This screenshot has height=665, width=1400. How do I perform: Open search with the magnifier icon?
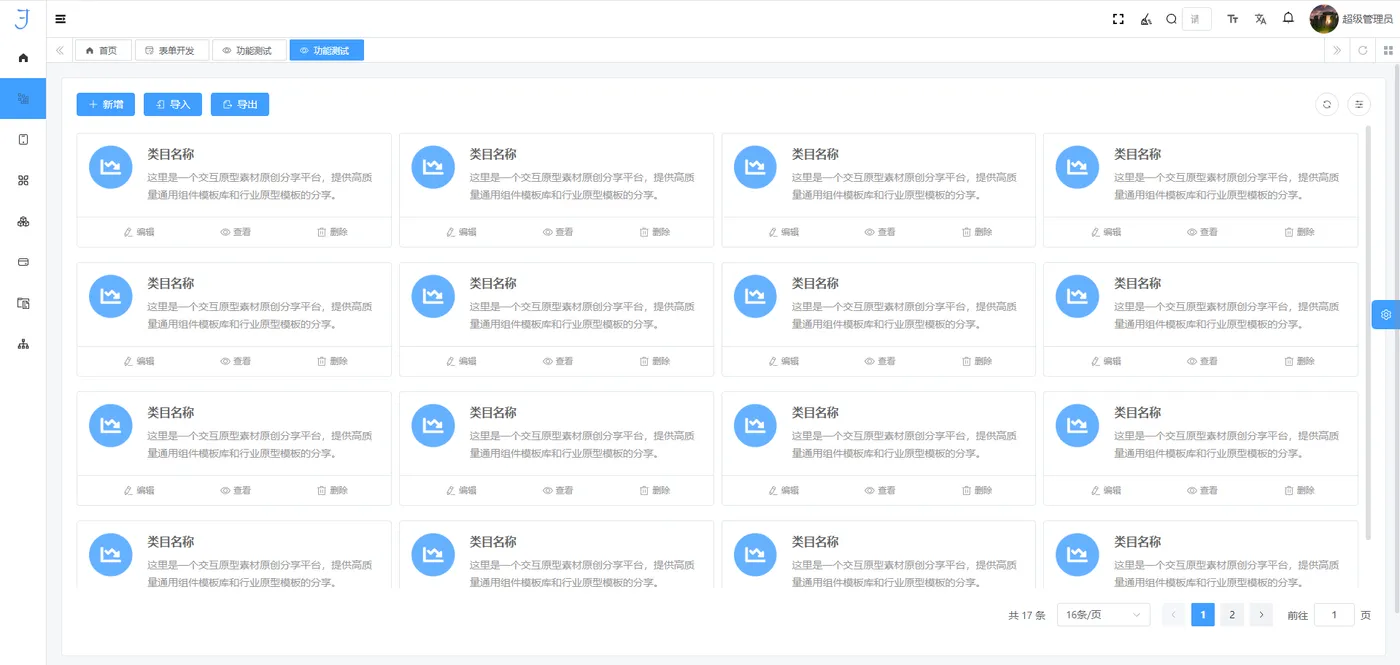[x=1170, y=18]
